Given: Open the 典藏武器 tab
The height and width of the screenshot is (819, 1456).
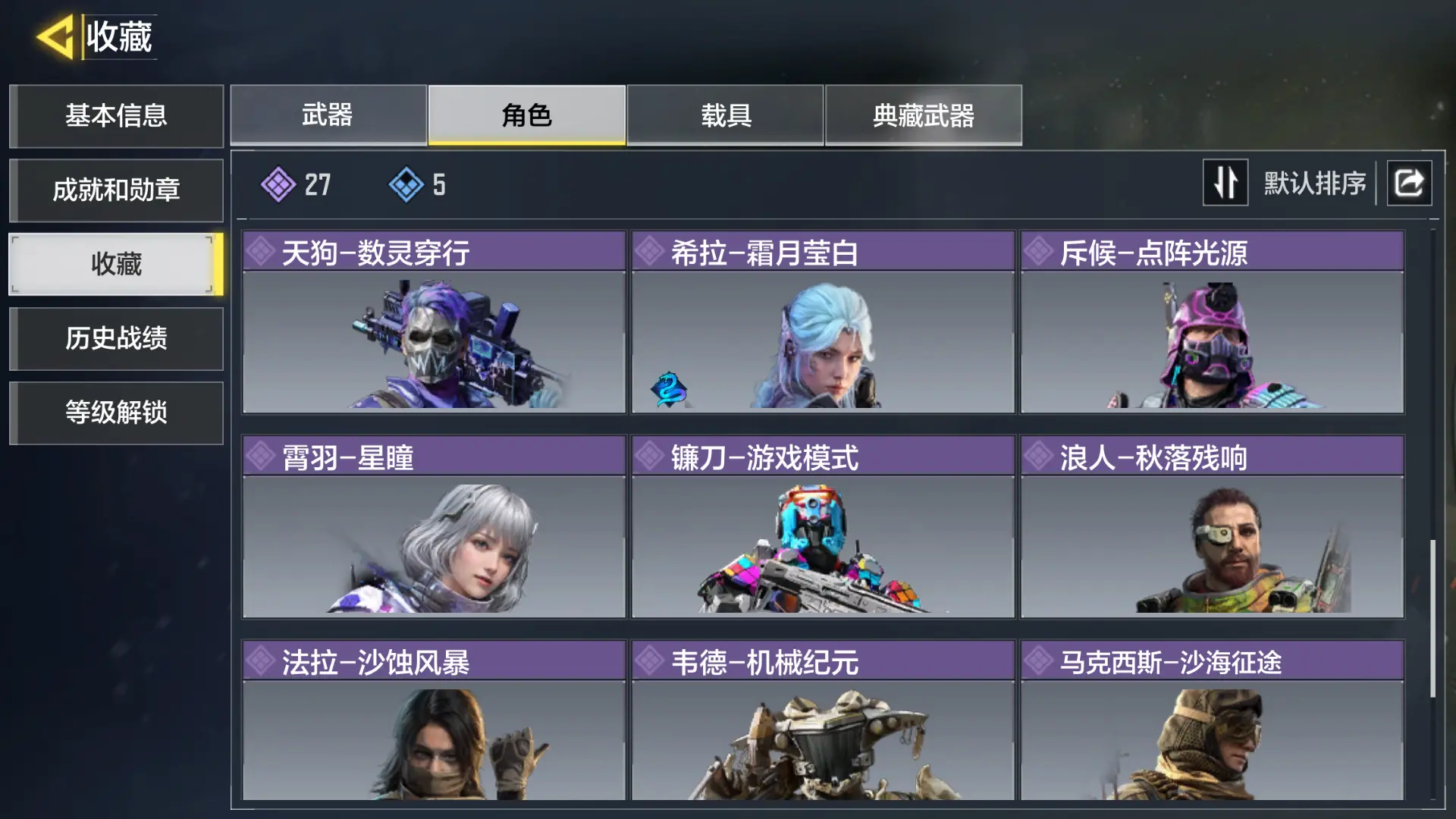Looking at the screenshot, I should click(x=924, y=115).
